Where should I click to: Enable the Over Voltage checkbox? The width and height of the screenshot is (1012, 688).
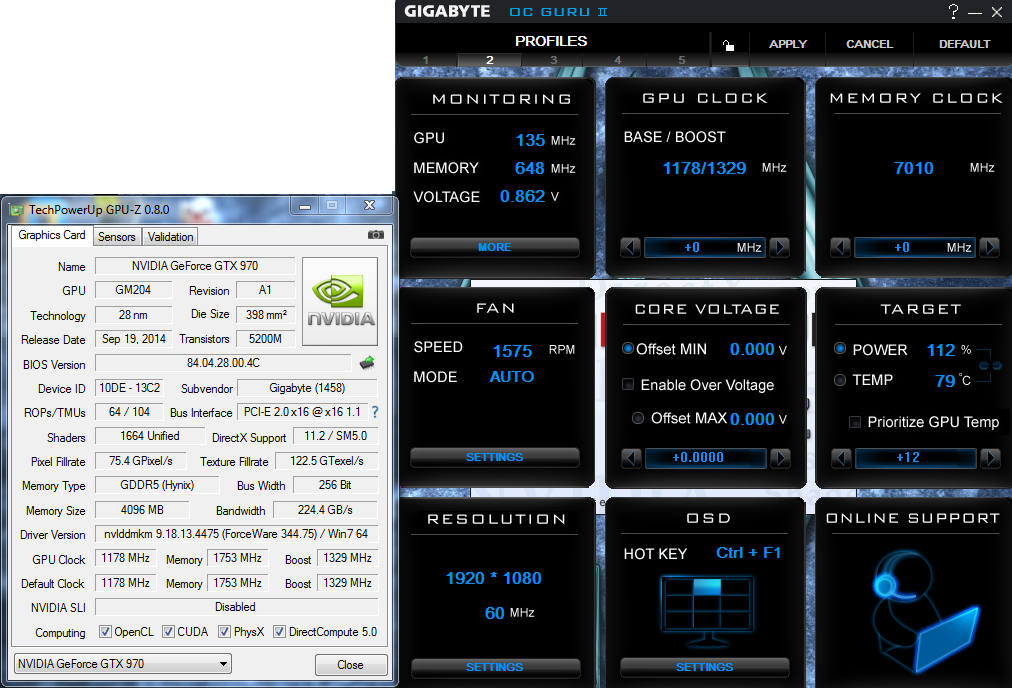[x=627, y=385]
